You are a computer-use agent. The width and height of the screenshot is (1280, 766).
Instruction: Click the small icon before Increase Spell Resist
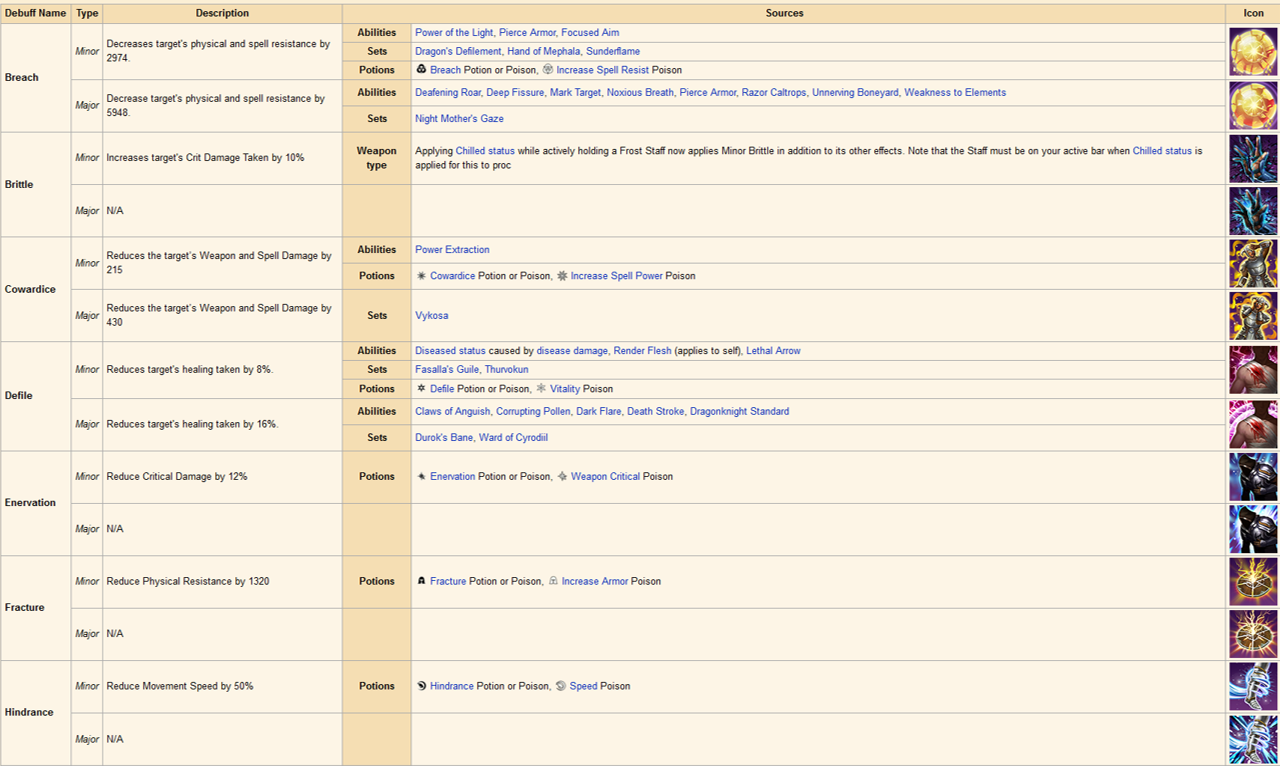pos(548,70)
